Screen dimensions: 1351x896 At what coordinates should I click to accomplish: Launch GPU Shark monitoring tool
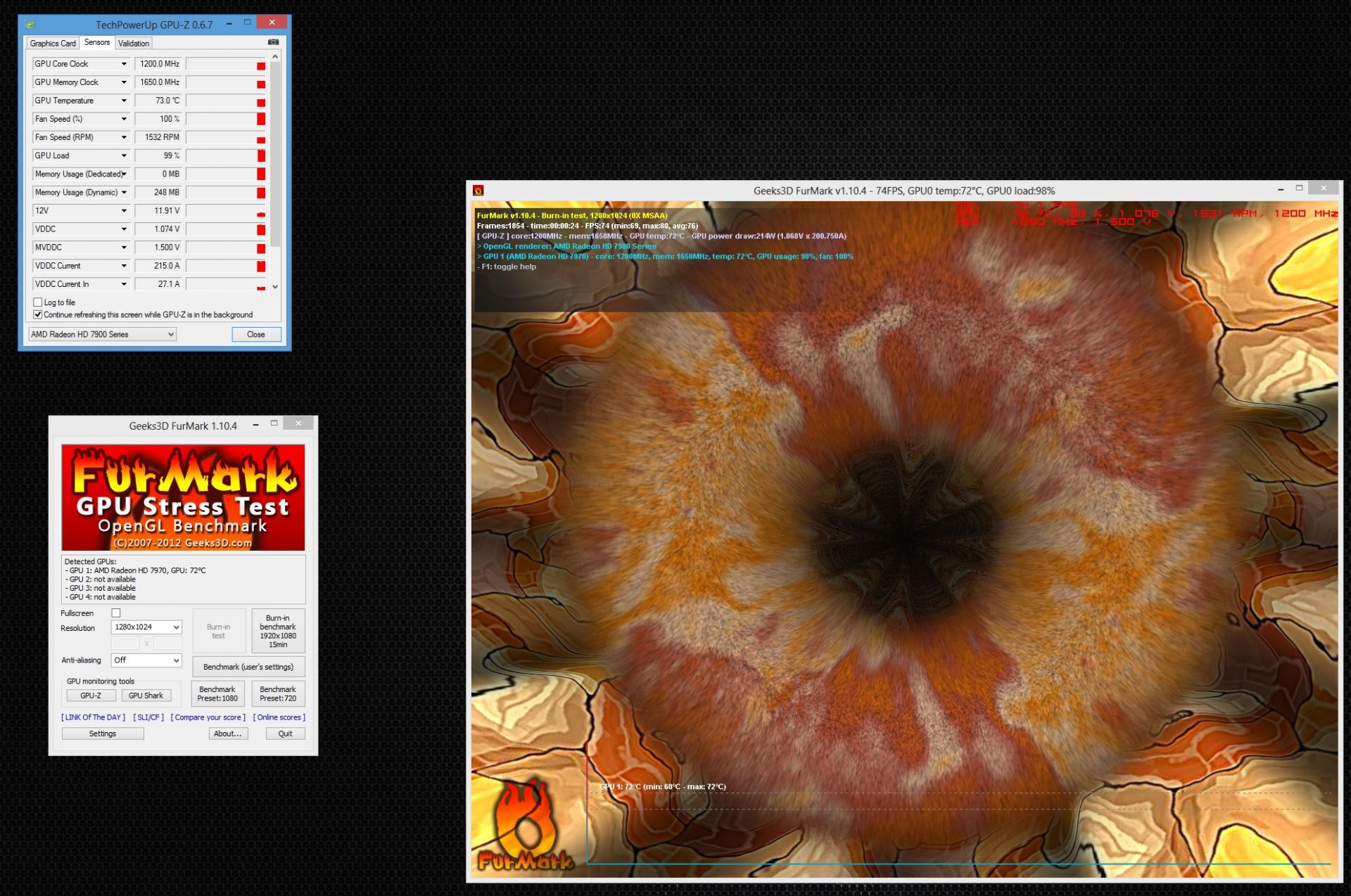[146, 696]
